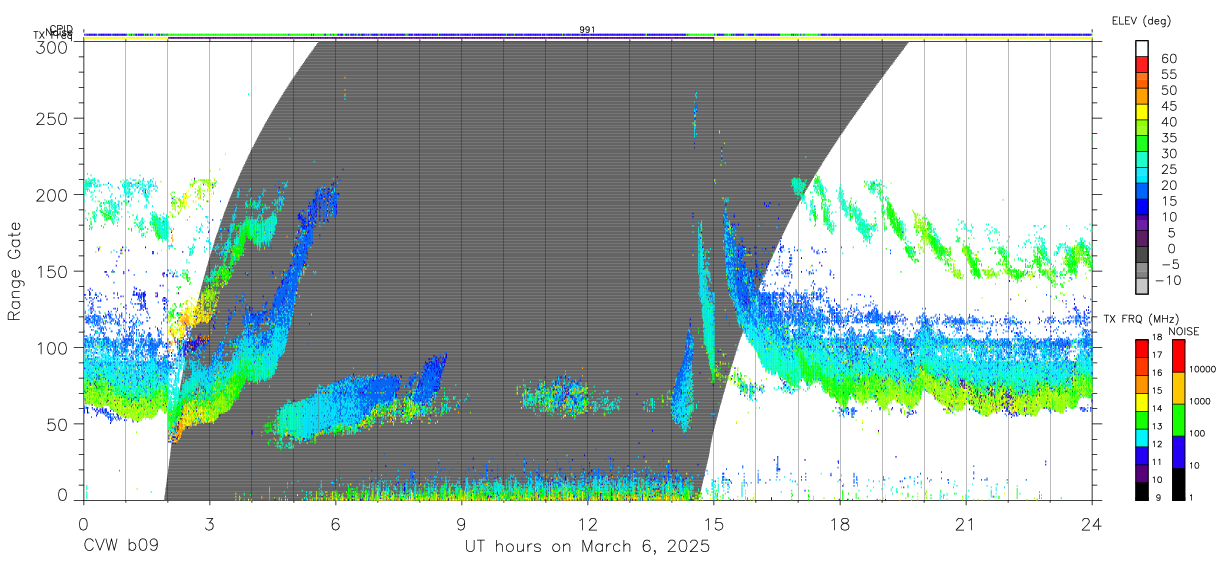Click the 150 tick on Range Gate axis

52,271
